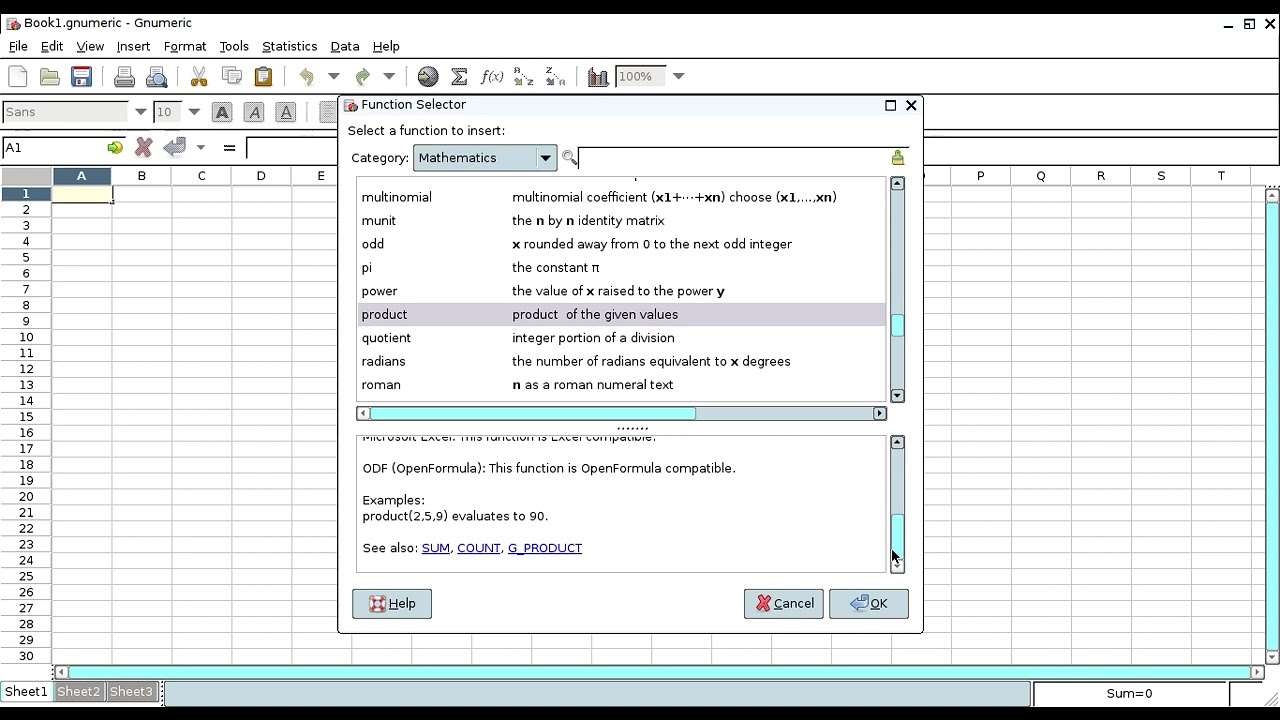Click the Sort ascending icon

pos(524,76)
